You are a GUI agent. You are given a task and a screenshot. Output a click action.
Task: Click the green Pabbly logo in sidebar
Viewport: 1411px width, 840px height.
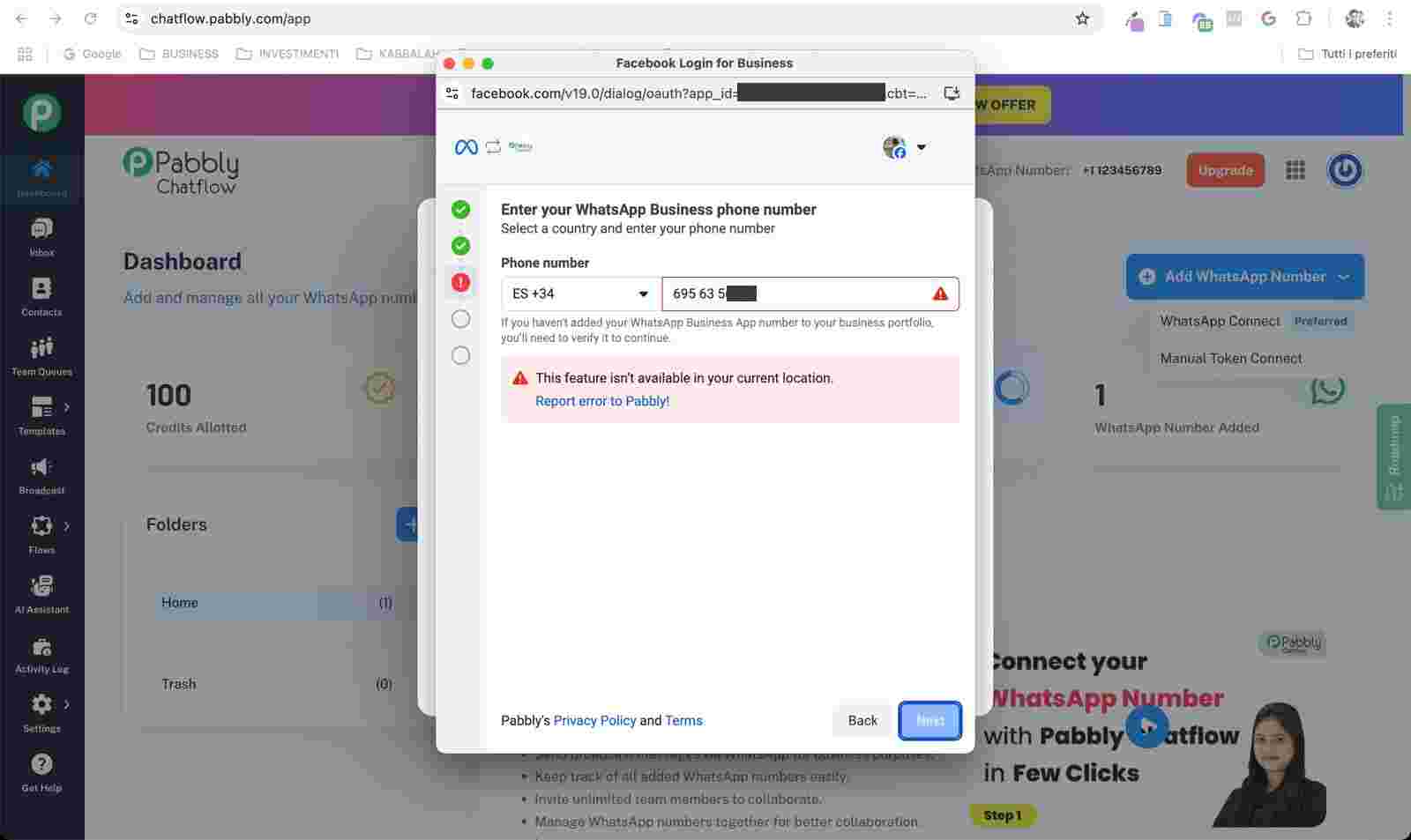(x=41, y=113)
